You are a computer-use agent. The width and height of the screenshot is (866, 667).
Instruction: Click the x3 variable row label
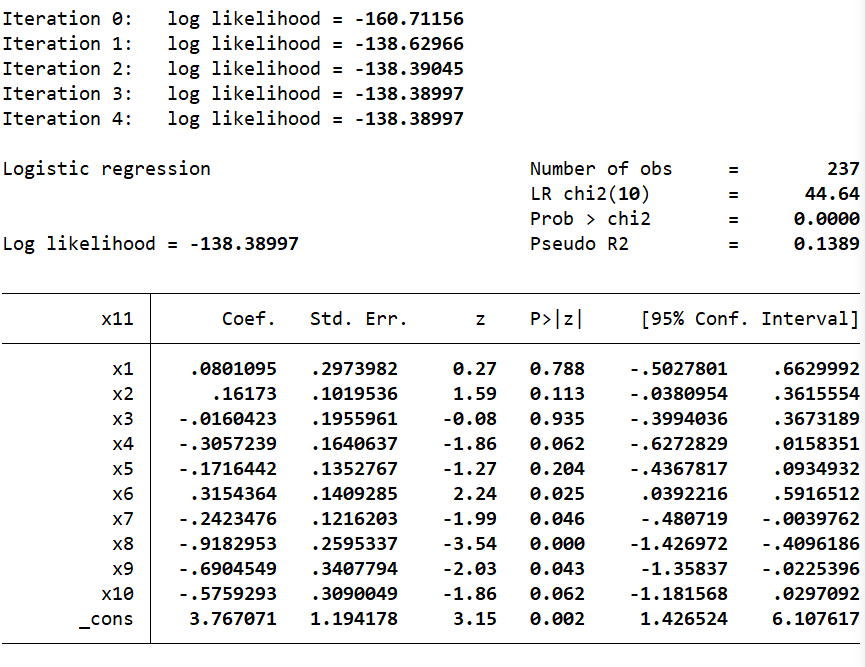click(x=122, y=419)
